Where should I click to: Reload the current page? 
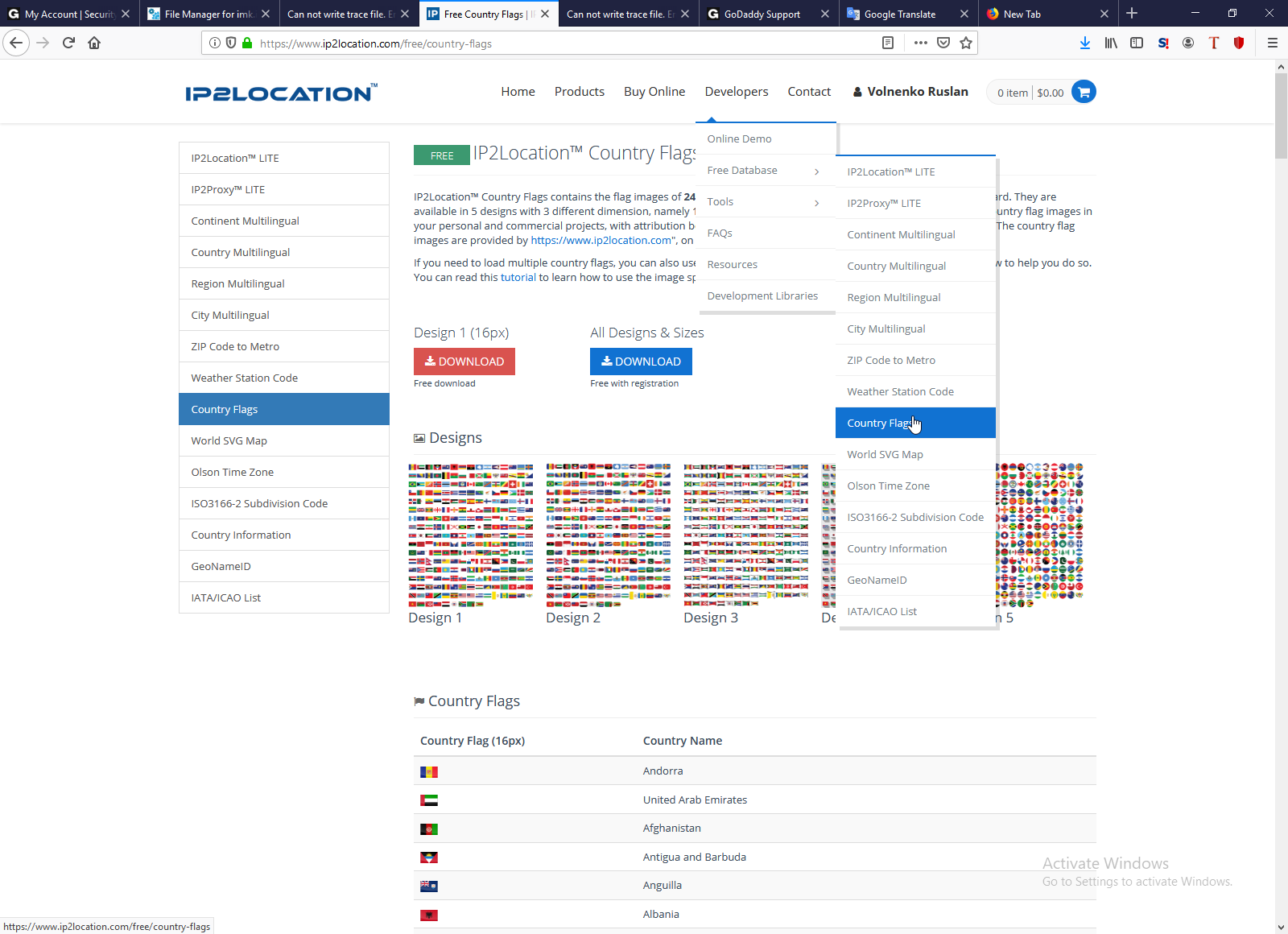click(x=68, y=43)
